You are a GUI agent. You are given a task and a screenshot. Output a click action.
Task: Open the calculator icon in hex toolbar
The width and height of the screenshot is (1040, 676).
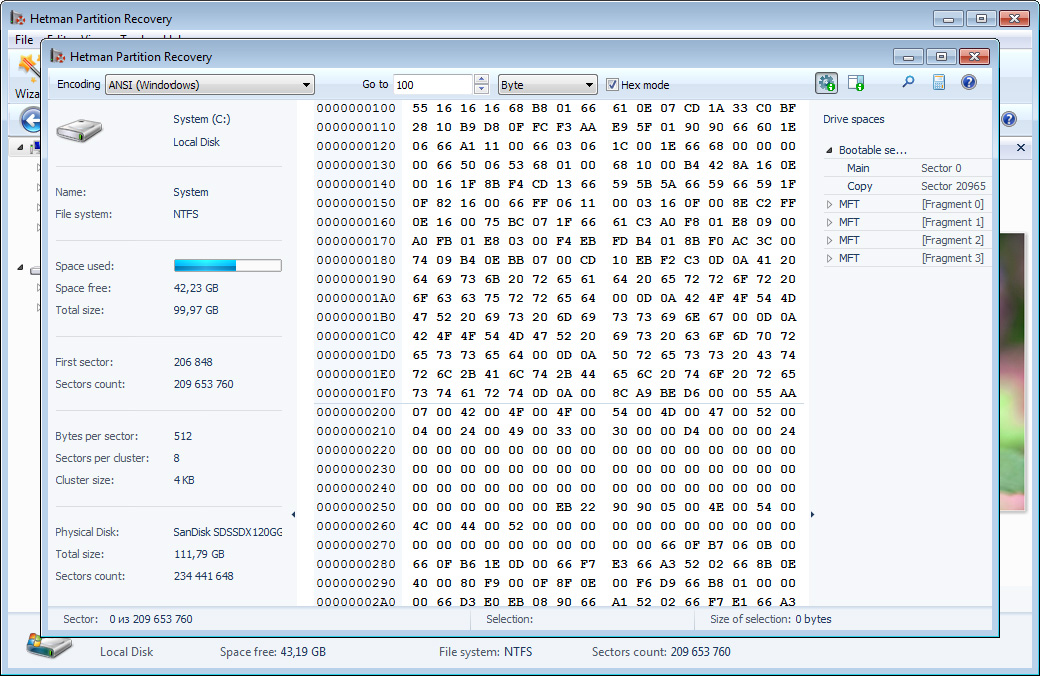[938, 84]
